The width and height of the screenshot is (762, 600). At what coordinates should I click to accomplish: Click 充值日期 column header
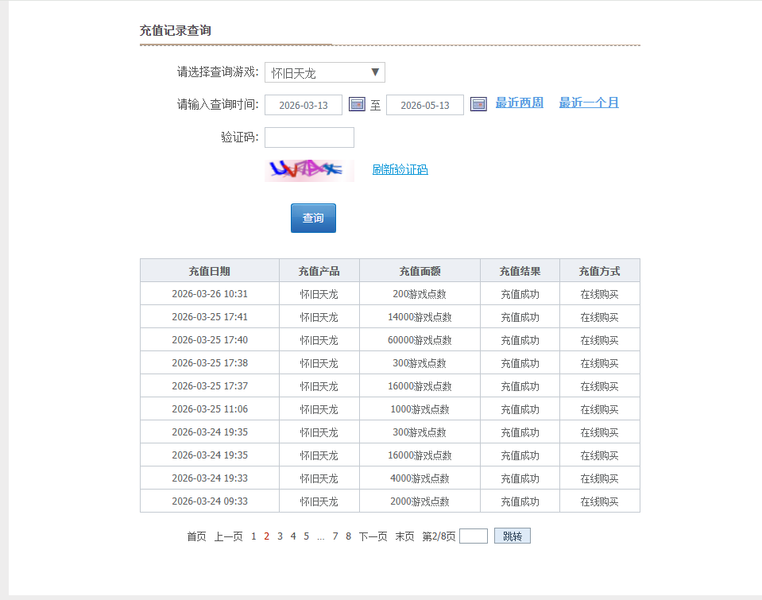(x=209, y=271)
